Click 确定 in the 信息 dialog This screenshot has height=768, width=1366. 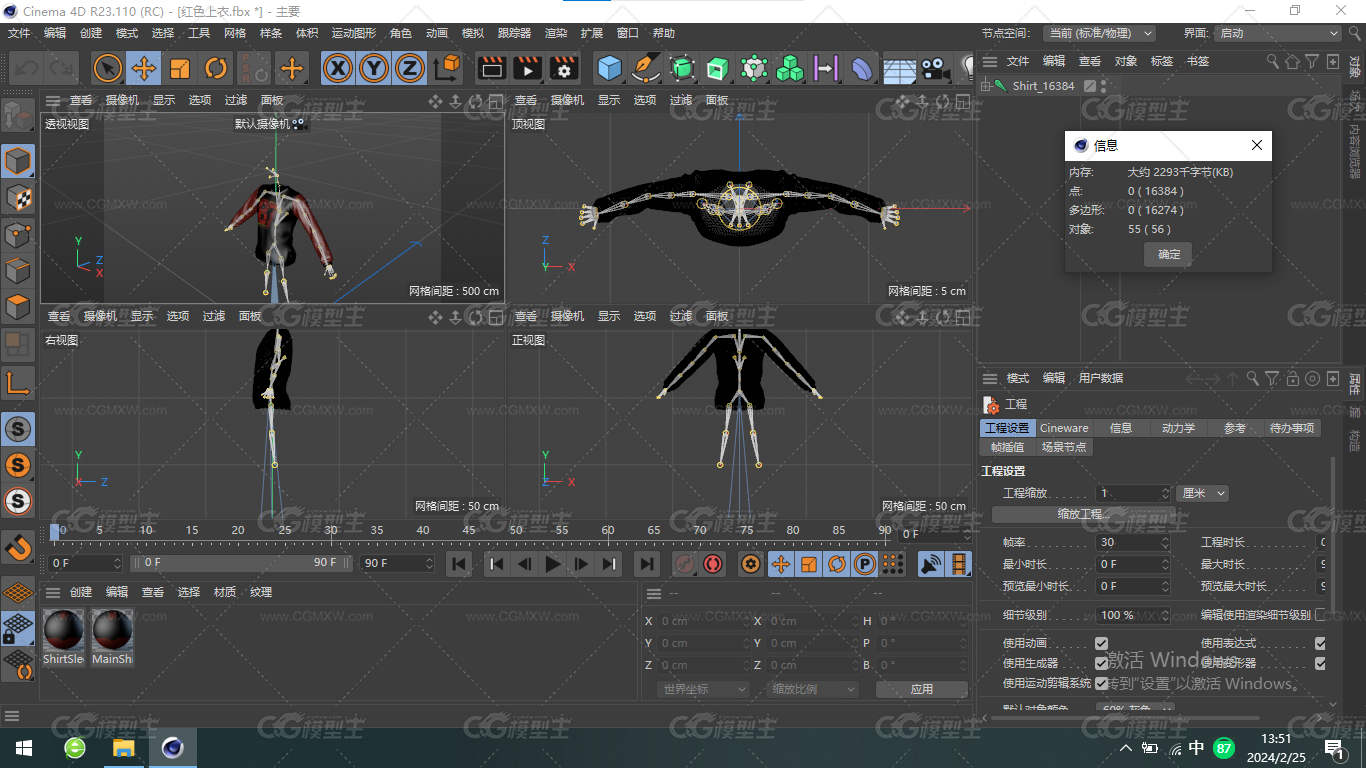tap(1169, 254)
